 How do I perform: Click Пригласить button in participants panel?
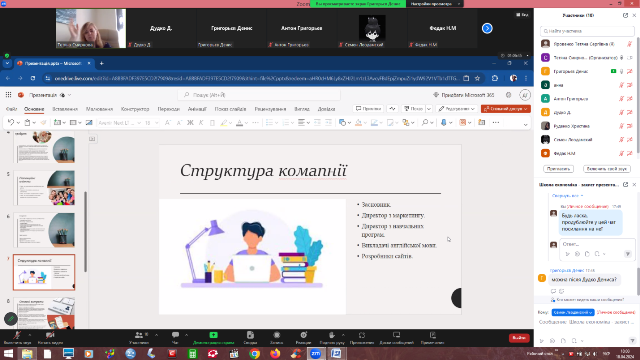558,169
